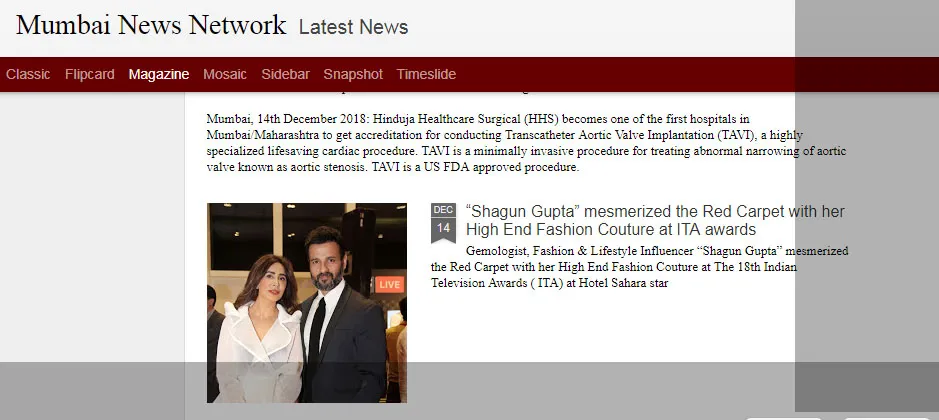Click the gray overlay strip below the article
Image resolution: width=939 pixels, height=420 pixels.
tap(470, 391)
